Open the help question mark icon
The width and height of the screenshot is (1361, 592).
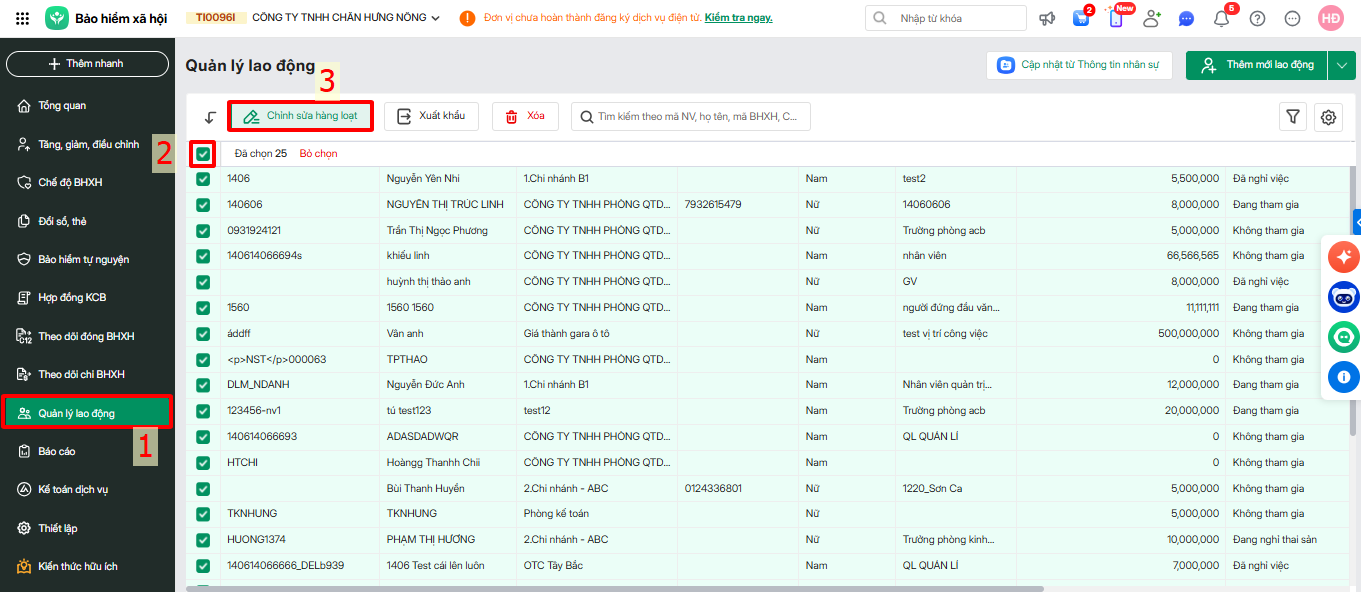click(x=1257, y=18)
